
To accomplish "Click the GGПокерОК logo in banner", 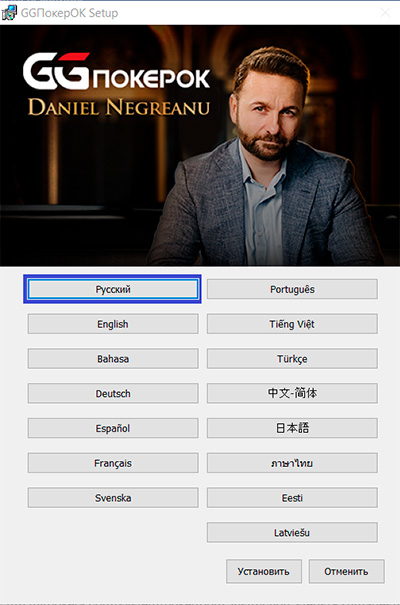I will 116,71.
